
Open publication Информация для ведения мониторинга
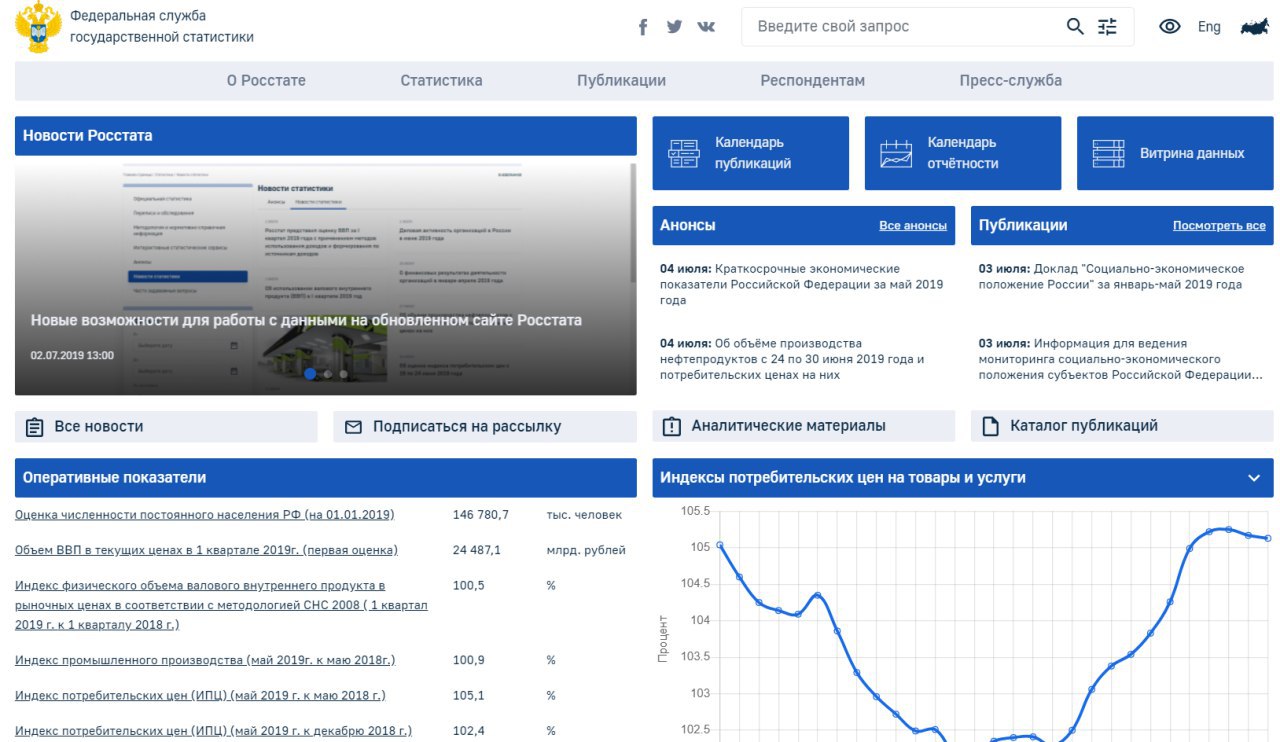[1120, 359]
